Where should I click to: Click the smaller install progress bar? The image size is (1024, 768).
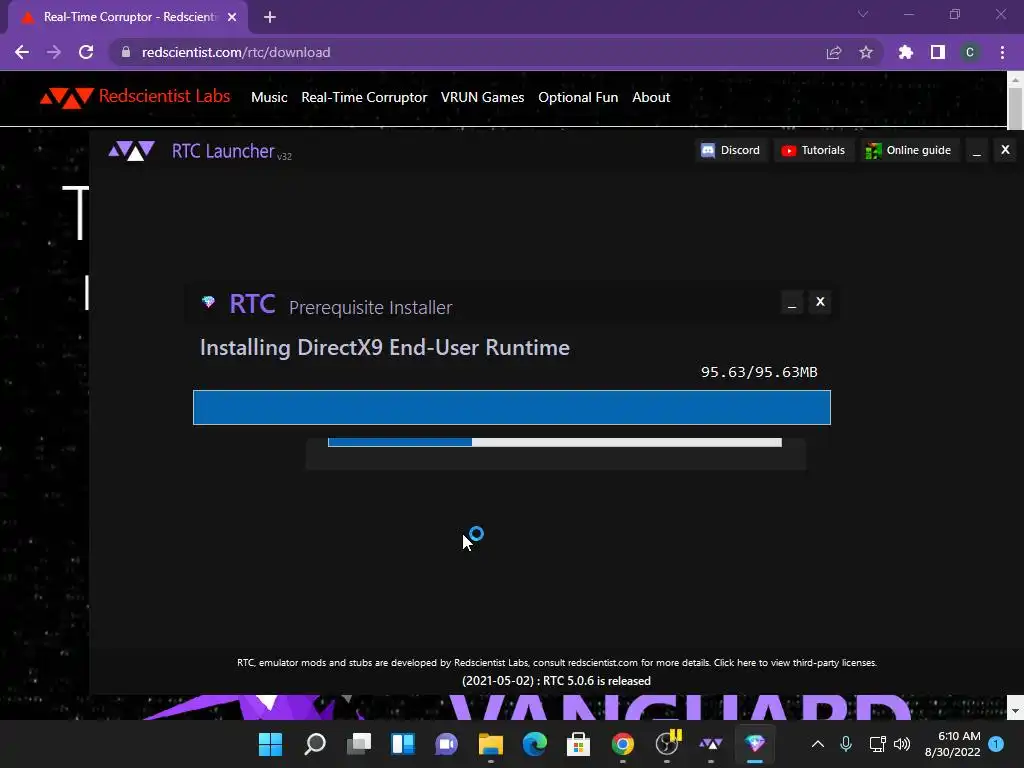click(x=554, y=443)
